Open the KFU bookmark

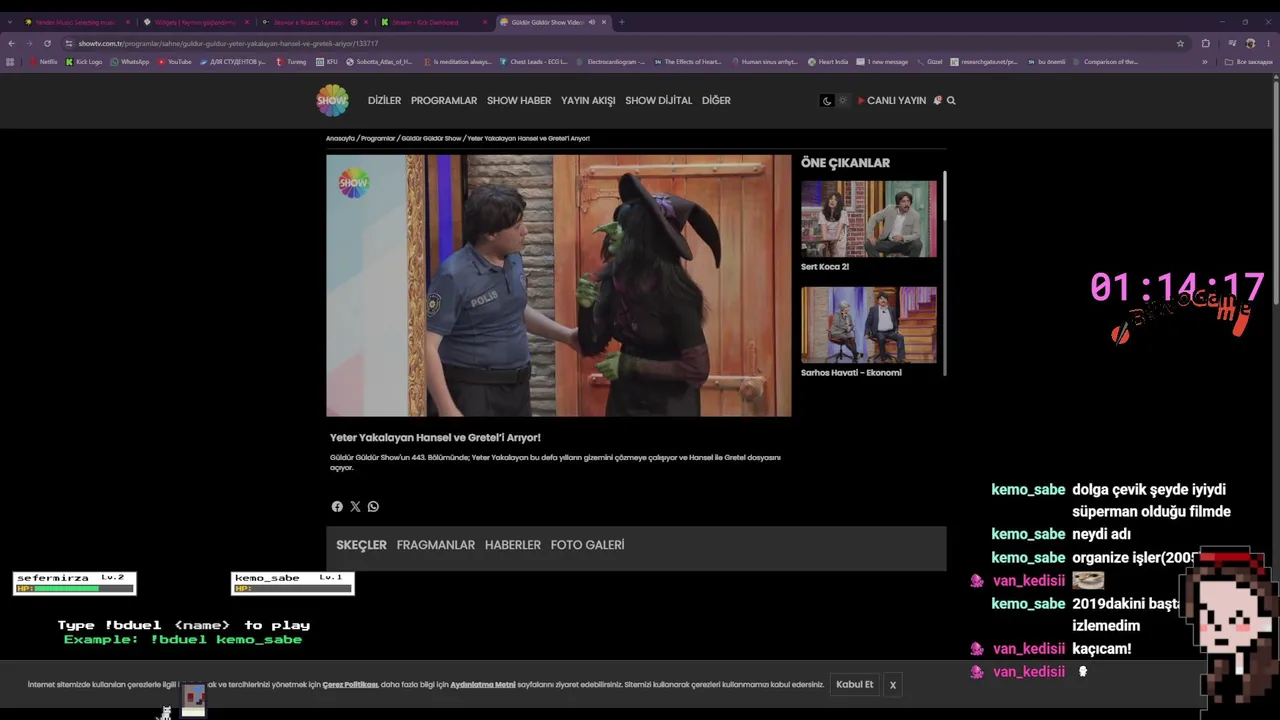(x=327, y=62)
